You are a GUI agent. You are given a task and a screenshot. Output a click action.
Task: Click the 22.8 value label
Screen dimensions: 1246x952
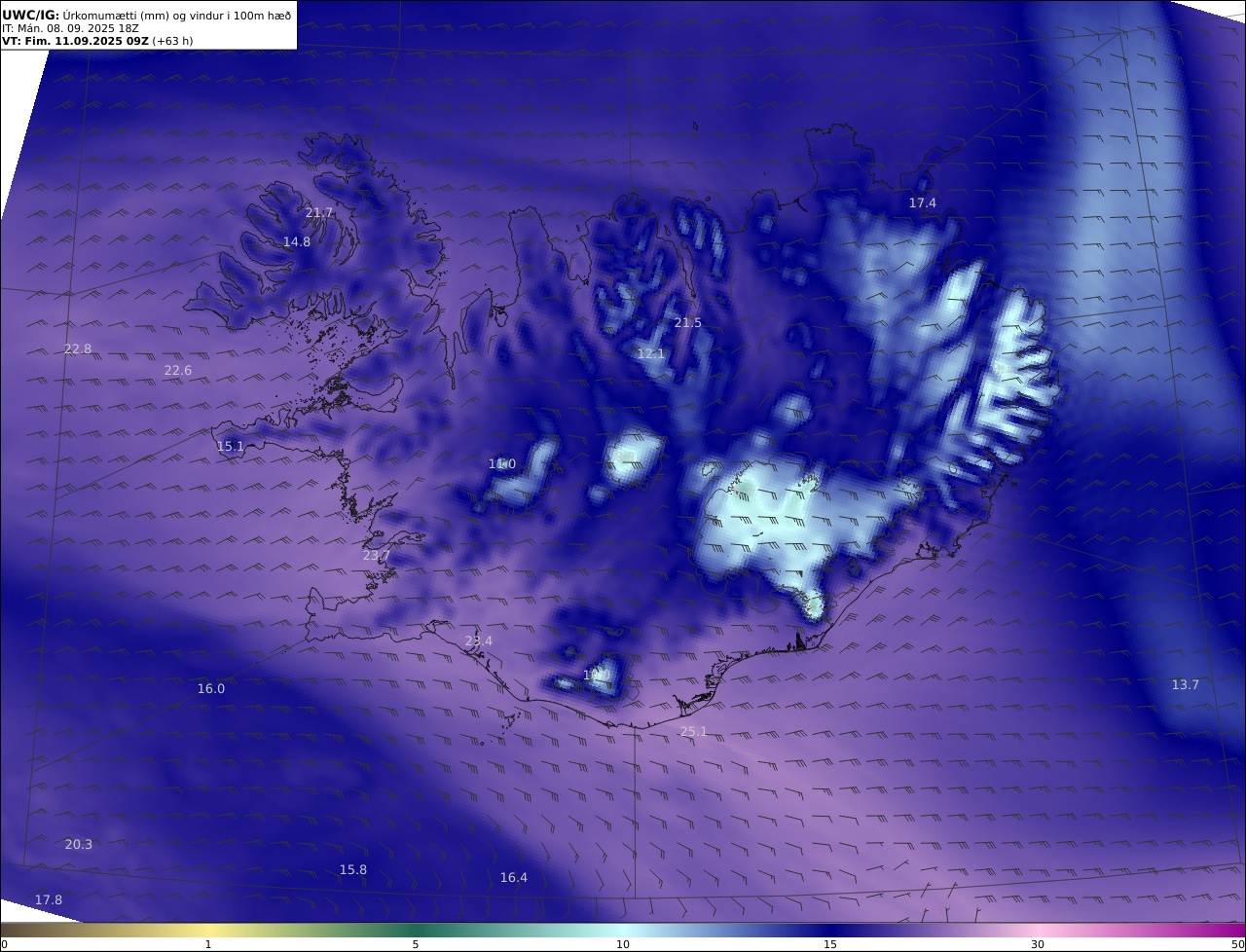click(78, 348)
